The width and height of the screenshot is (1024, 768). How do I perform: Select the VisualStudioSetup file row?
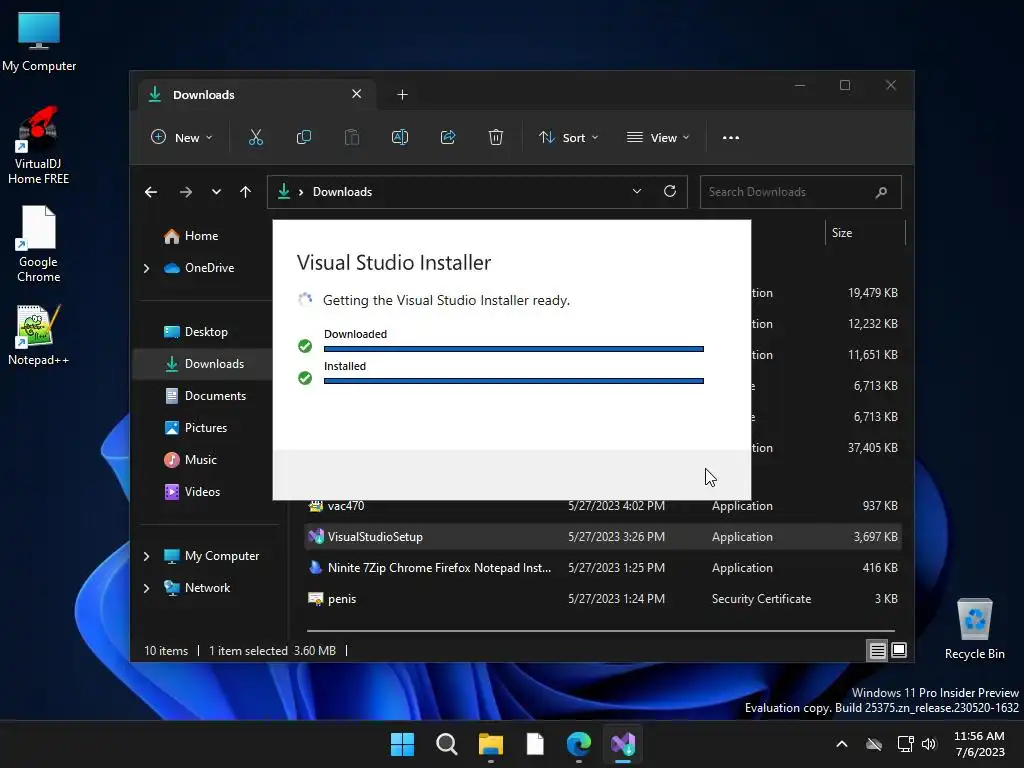(x=603, y=537)
